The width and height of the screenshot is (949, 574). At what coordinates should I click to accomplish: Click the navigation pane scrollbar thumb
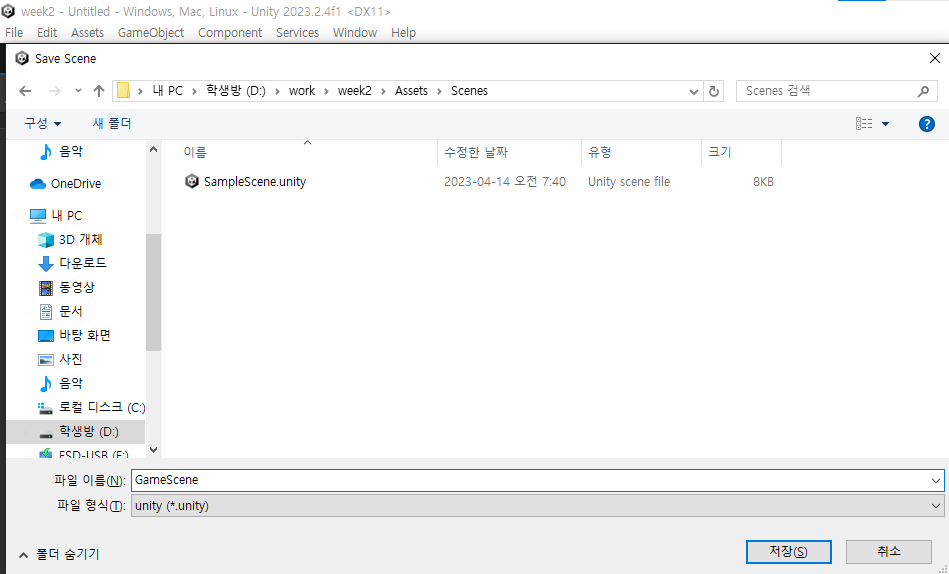pos(153,292)
